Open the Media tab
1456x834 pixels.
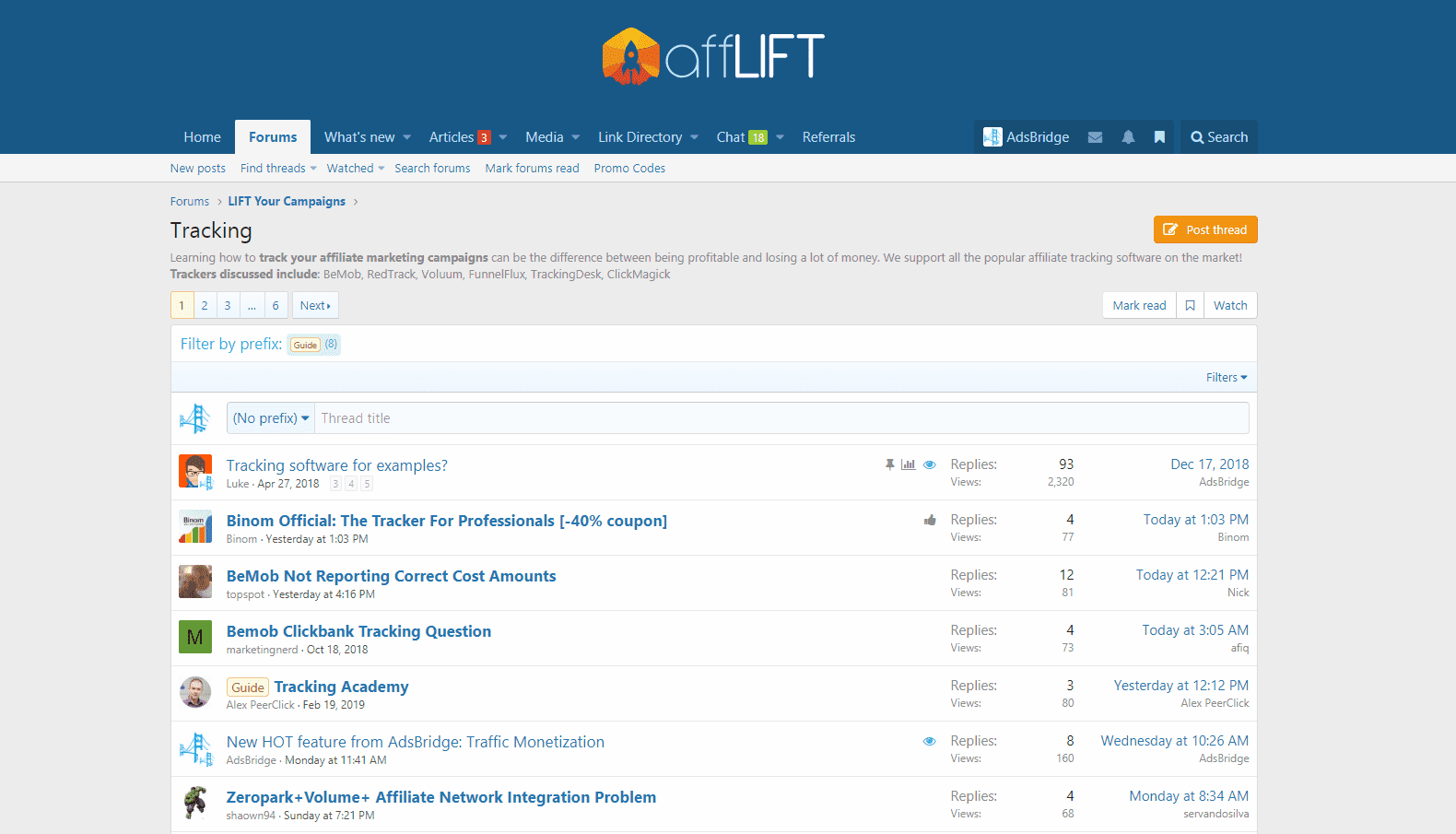[545, 137]
